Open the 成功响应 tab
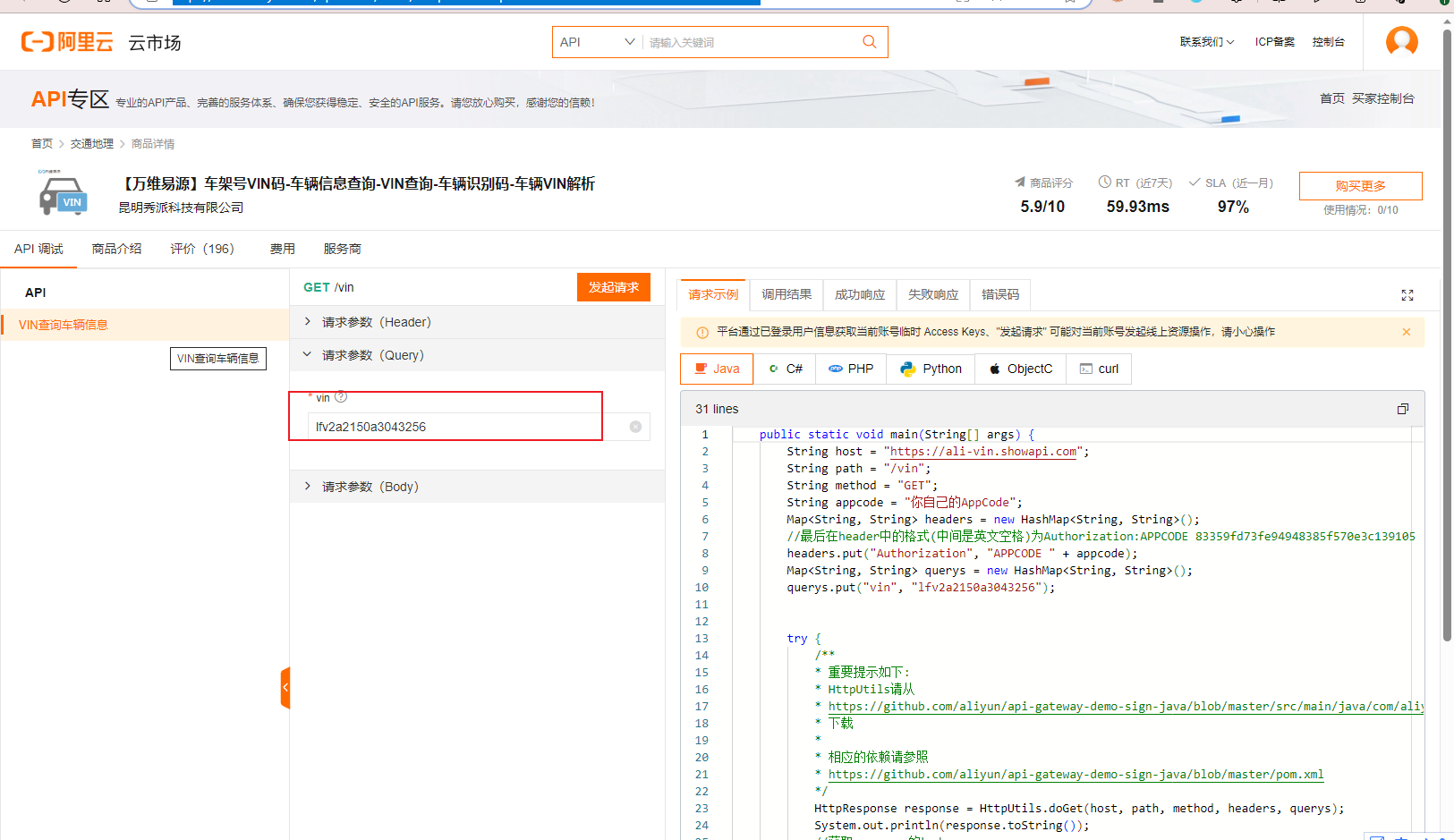1454x840 pixels. pyautogui.click(x=860, y=294)
